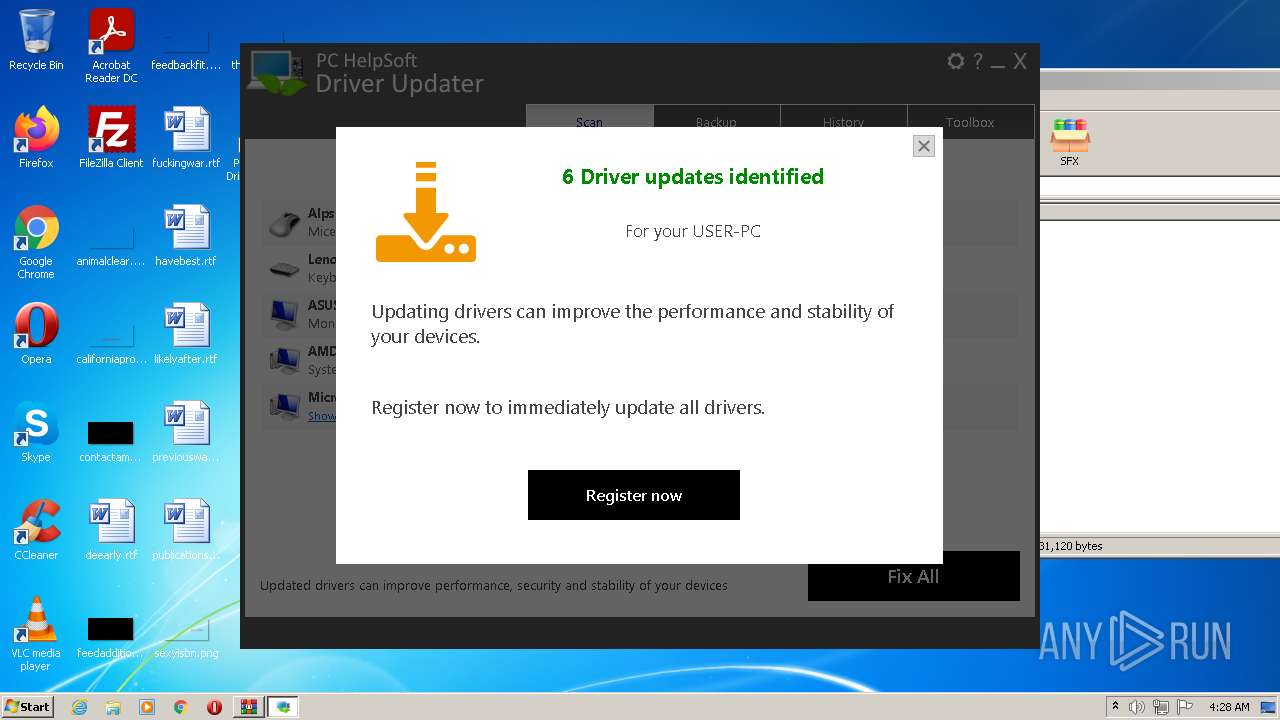Select the Lenovo keyboard device icon
Image resolution: width=1280 pixels, height=720 pixels.
285,268
